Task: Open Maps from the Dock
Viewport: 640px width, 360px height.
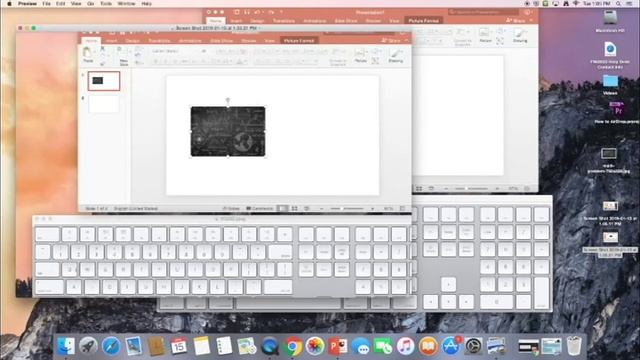Action: click(247, 346)
